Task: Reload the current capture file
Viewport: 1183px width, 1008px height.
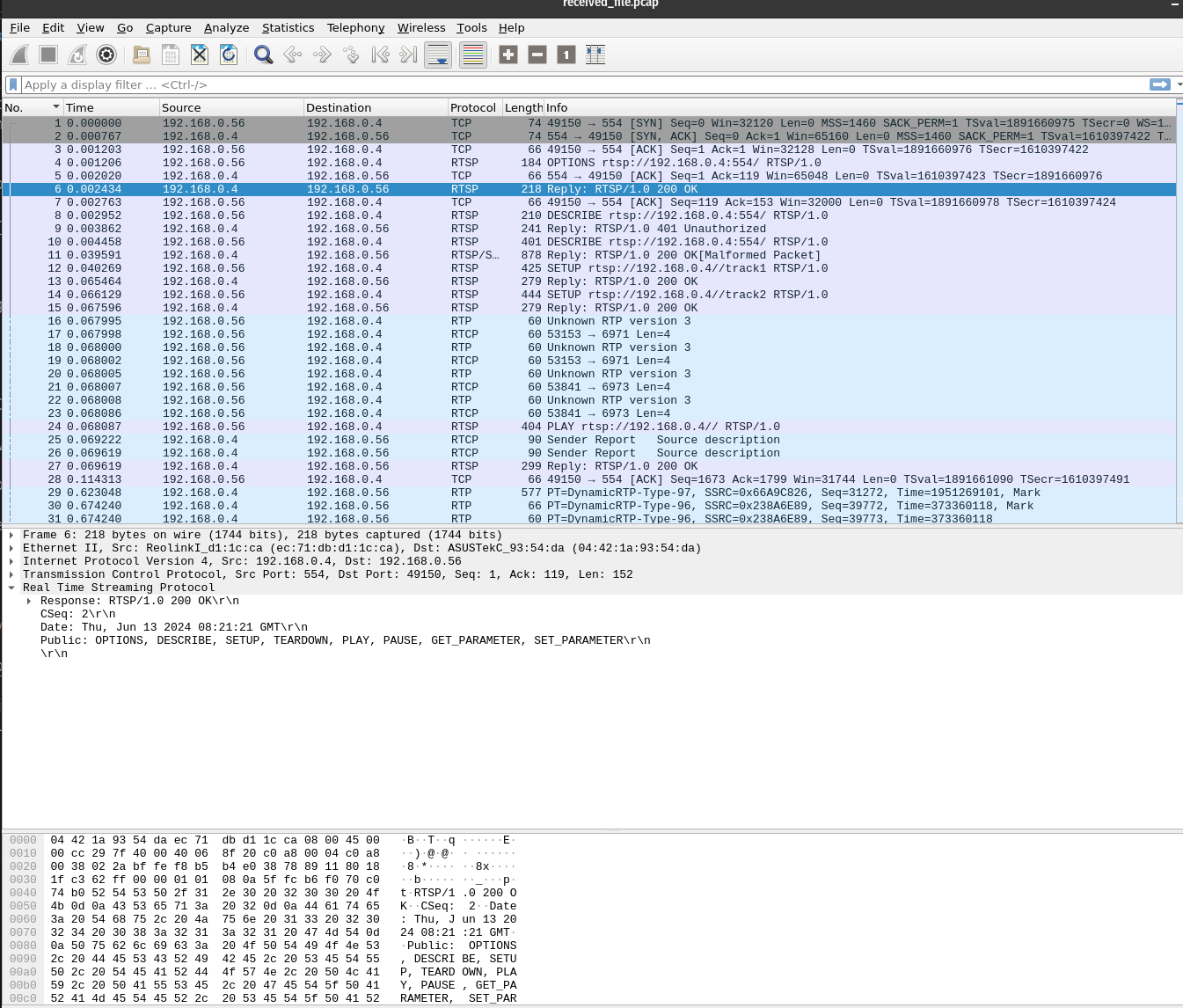Action: pos(229,55)
